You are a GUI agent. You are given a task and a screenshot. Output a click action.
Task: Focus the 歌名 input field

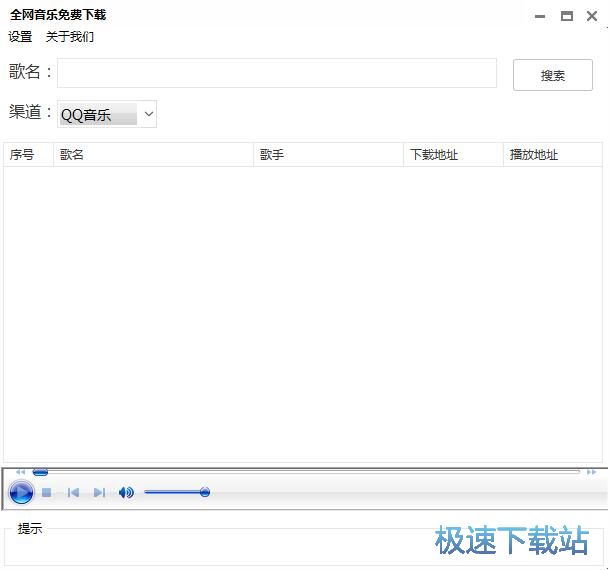[x=277, y=73]
